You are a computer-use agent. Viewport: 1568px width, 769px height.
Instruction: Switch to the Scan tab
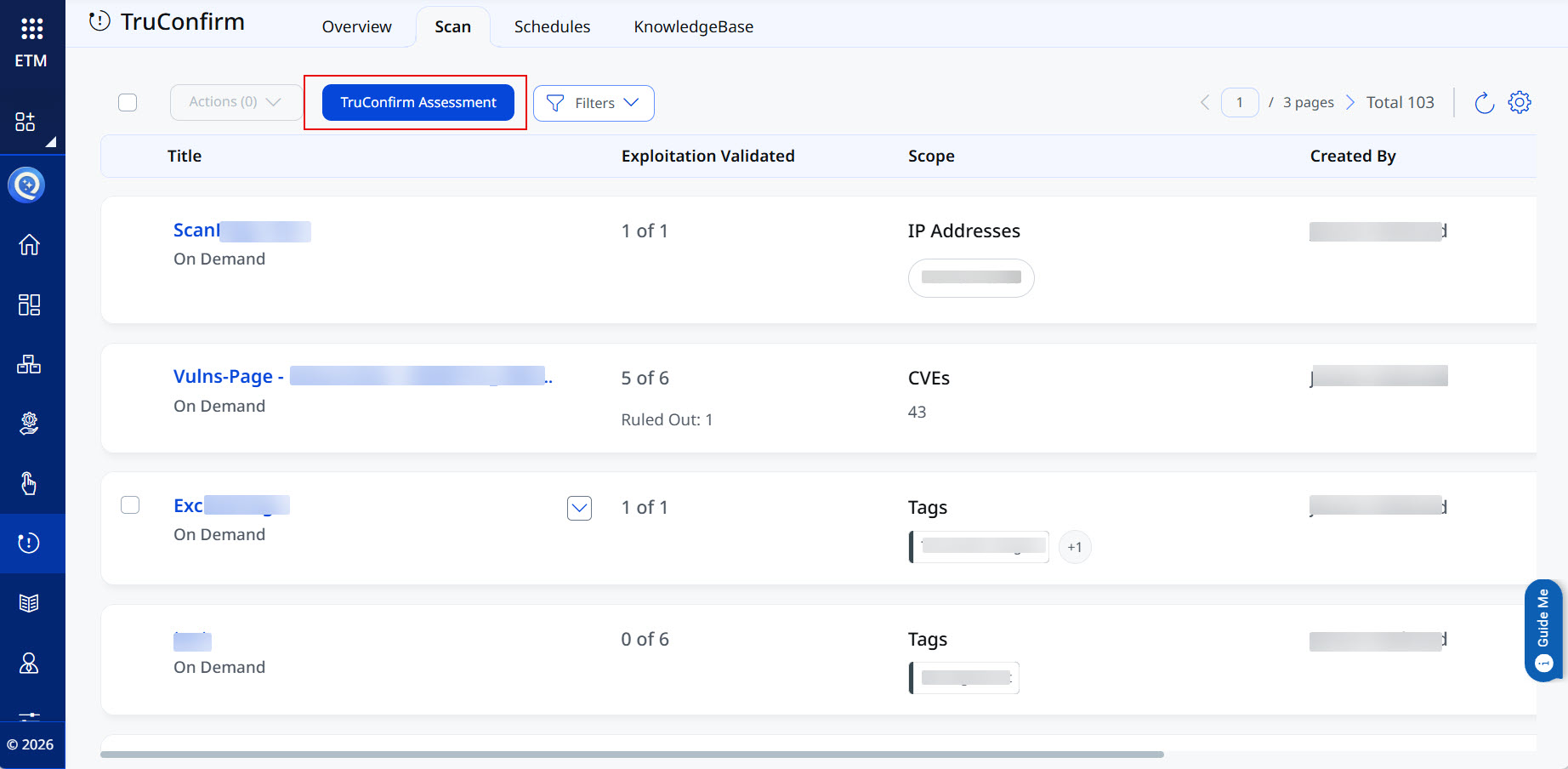(x=452, y=26)
